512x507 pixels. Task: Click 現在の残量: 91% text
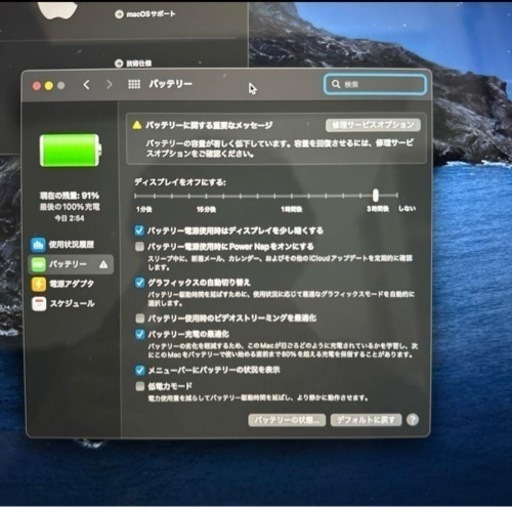point(70,195)
